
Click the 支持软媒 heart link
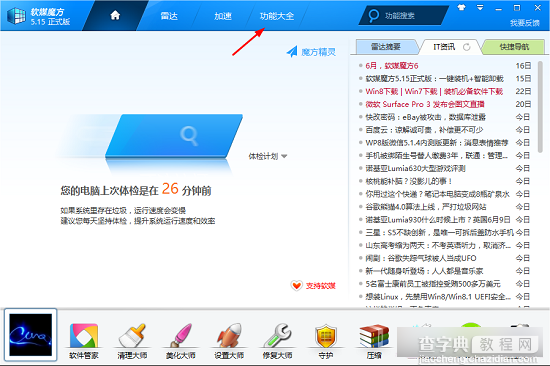pyautogui.click(x=313, y=286)
